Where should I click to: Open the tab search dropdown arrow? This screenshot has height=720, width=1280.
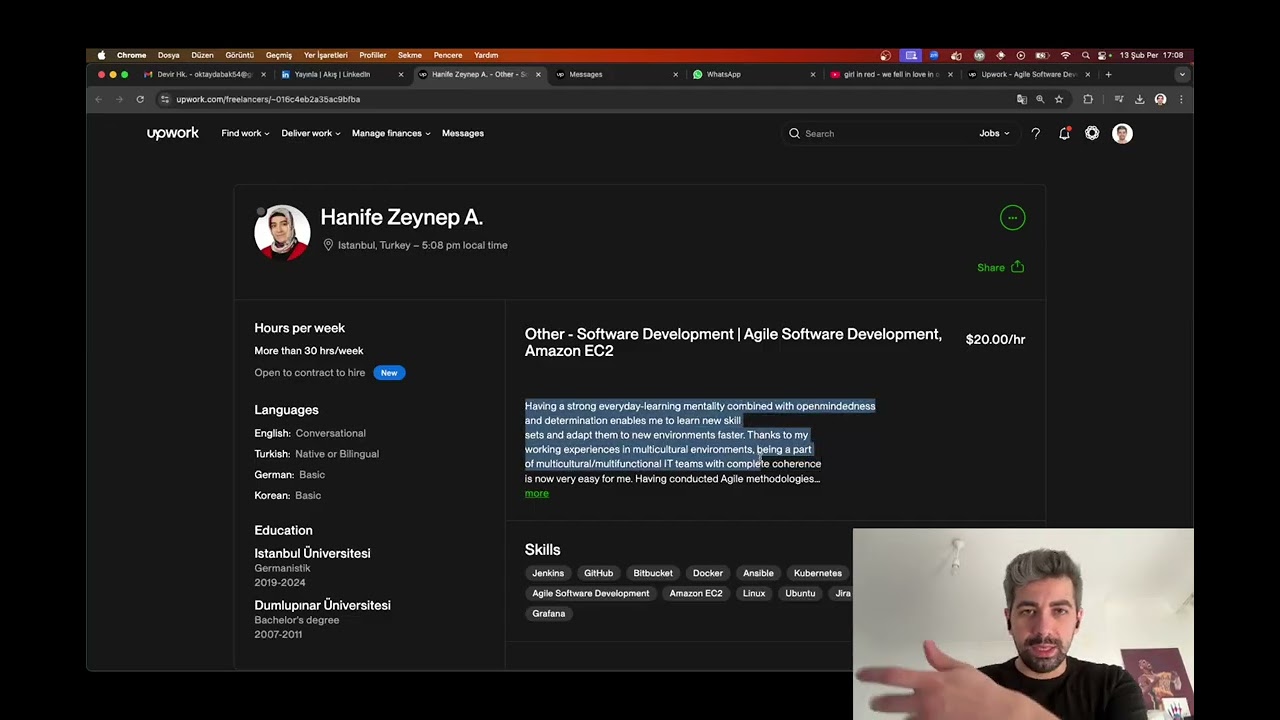click(1182, 74)
